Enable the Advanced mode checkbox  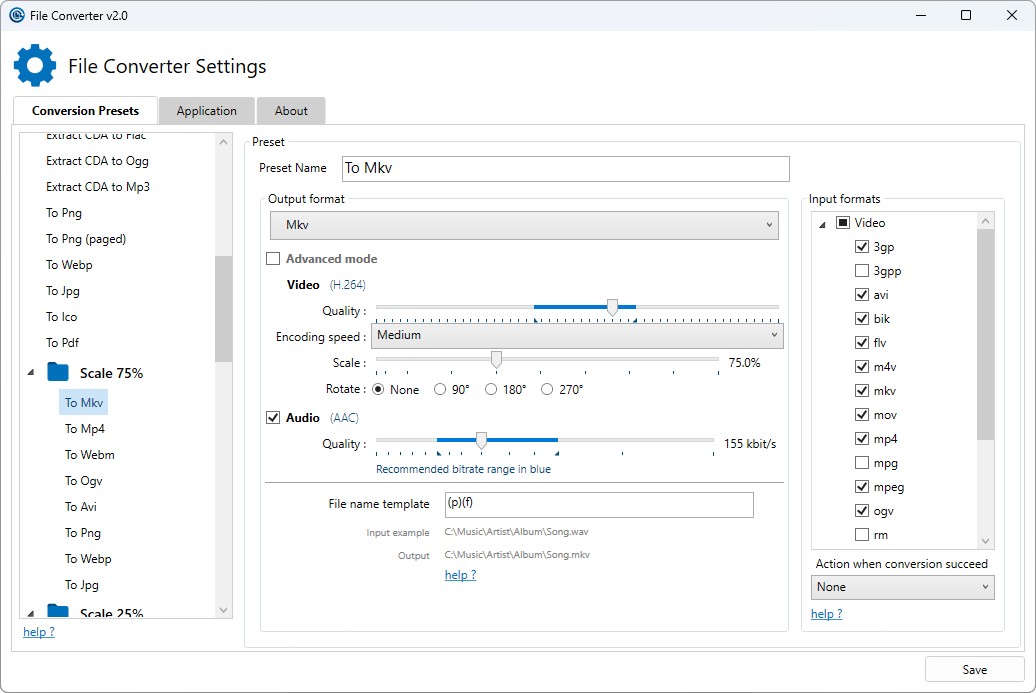(273, 259)
